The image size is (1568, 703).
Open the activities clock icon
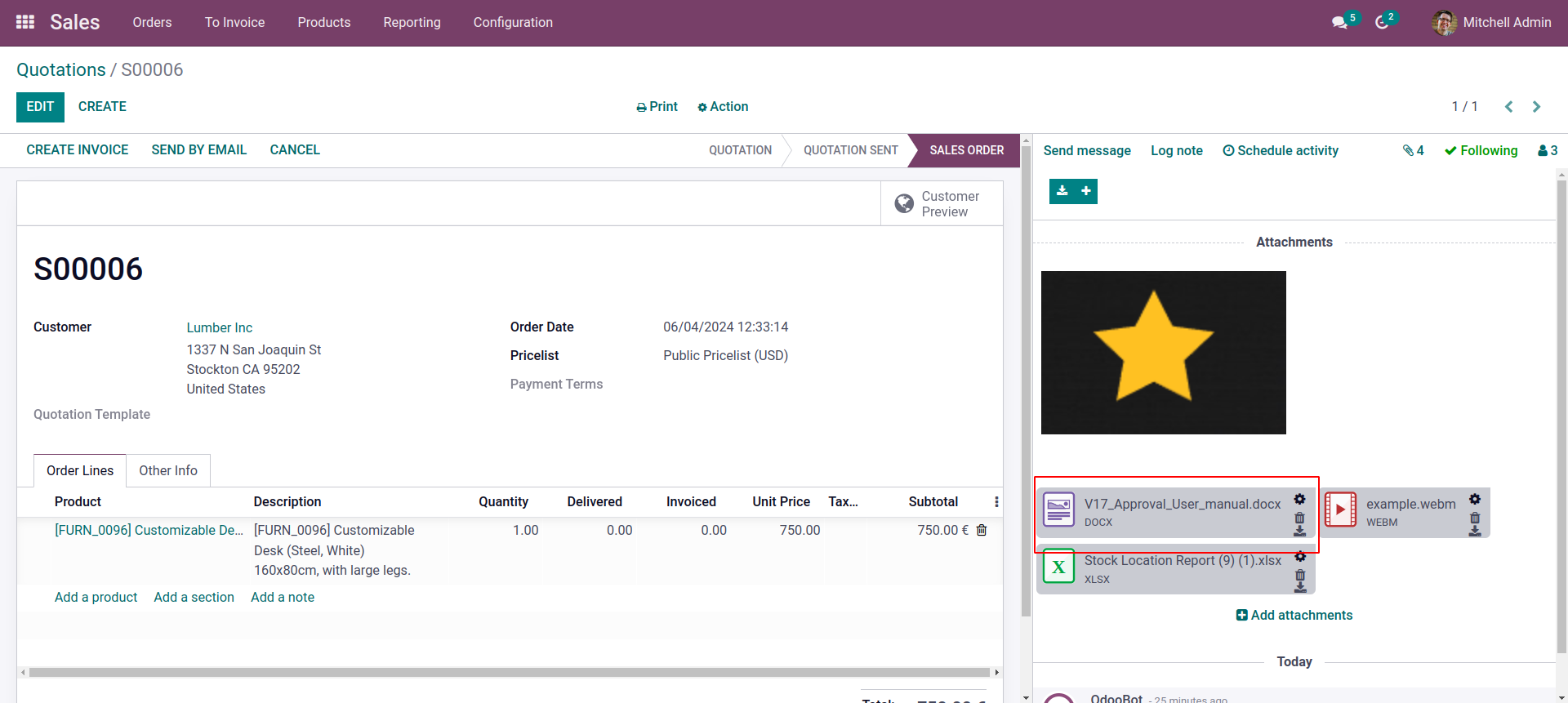pos(1382,22)
